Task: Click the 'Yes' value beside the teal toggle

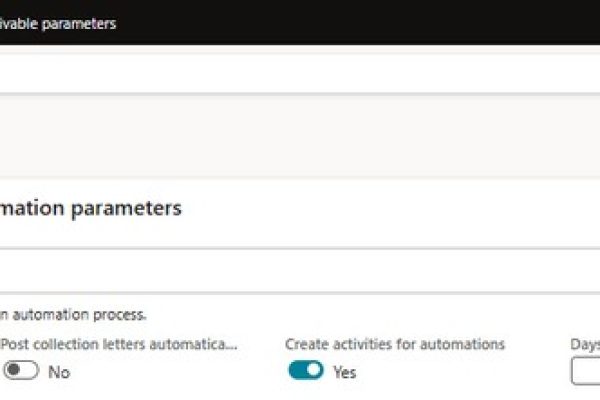Action: 345,372
